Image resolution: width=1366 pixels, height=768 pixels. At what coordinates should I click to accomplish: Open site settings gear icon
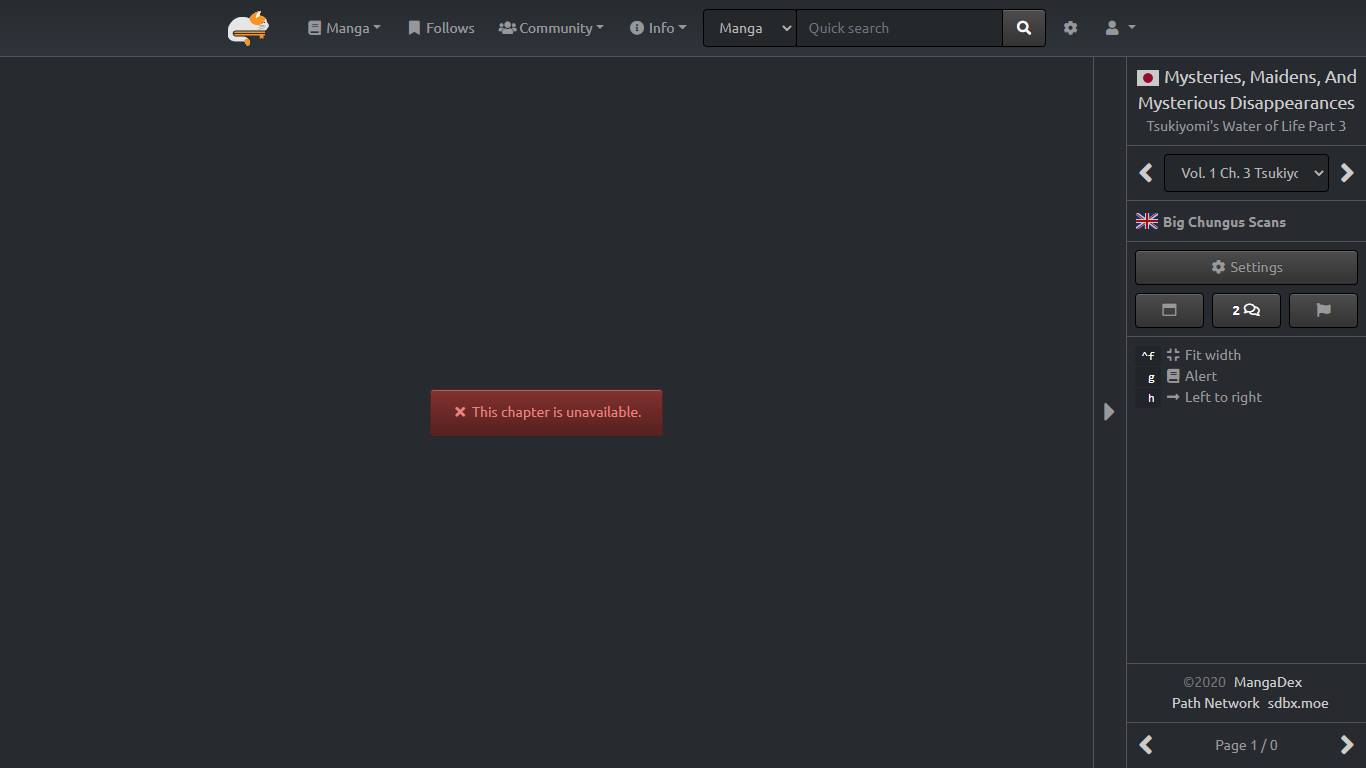click(1070, 28)
